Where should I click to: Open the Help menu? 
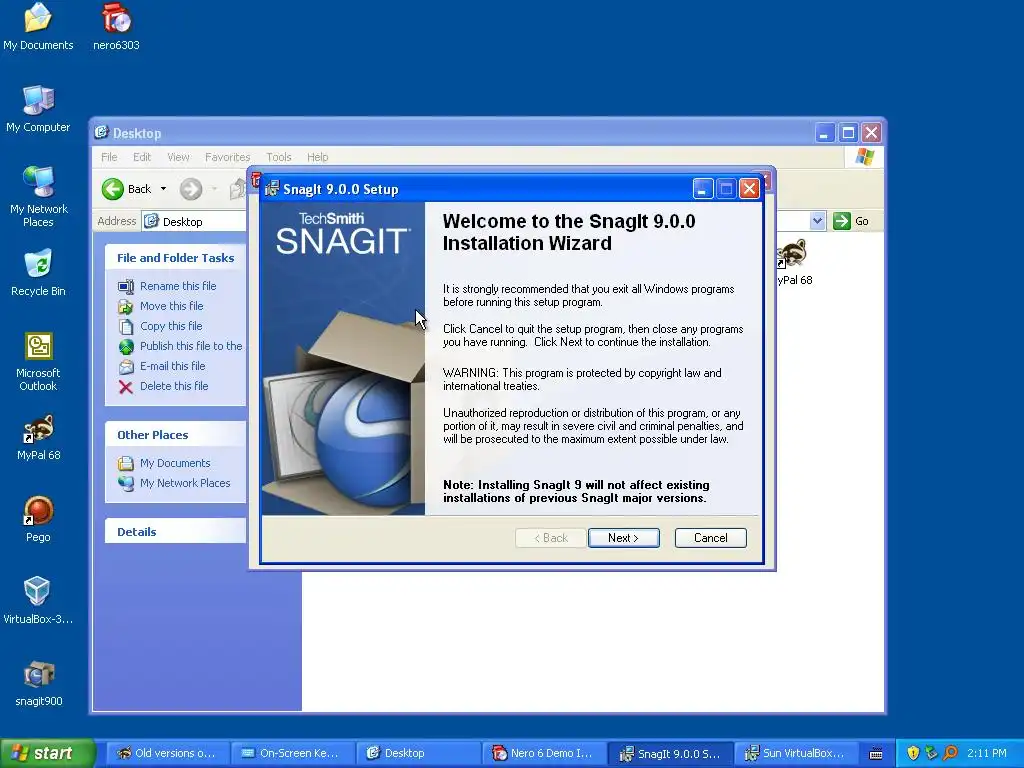(317, 157)
